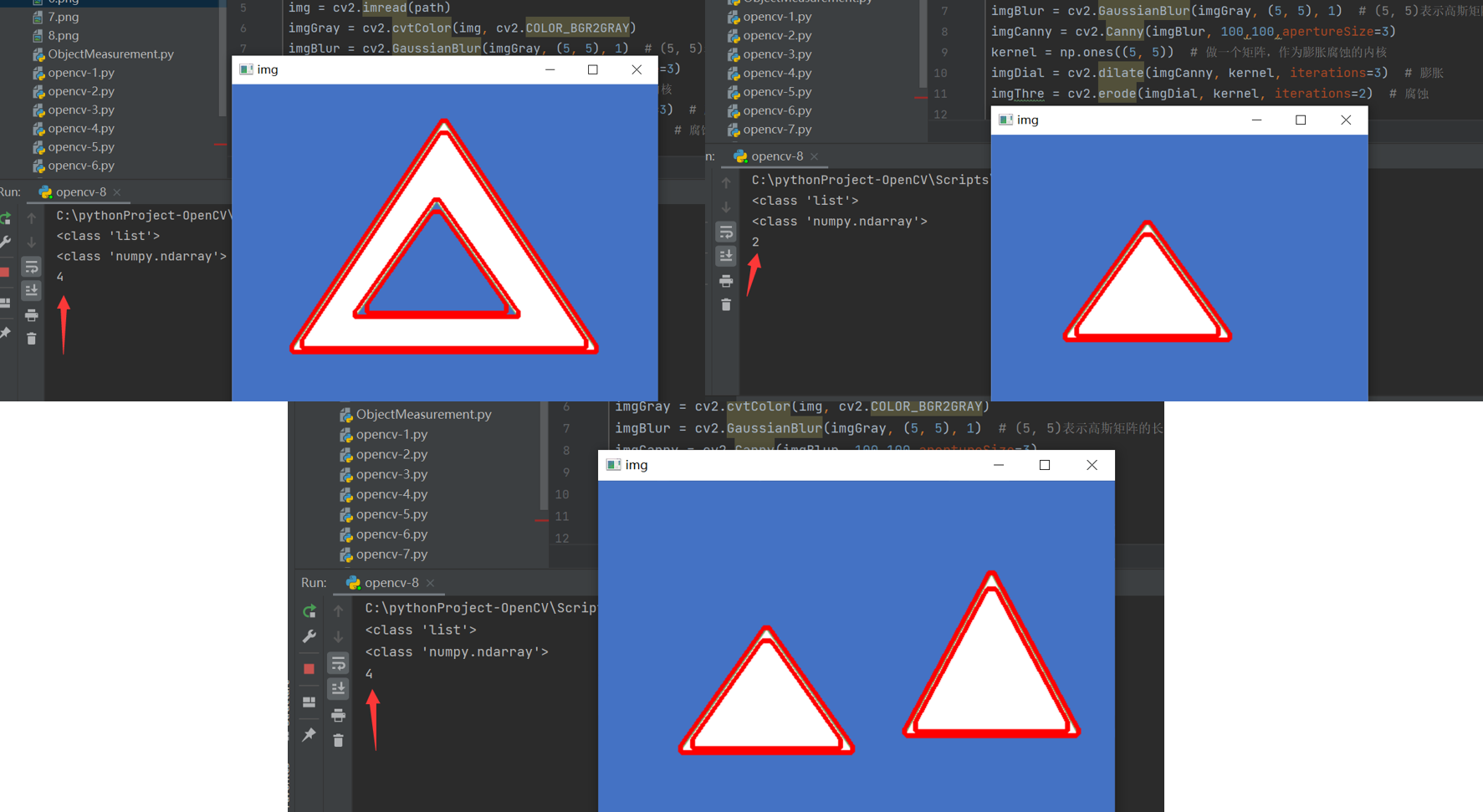Rerun the opencv-8 script
This screenshot has height=812, width=1483.
[x=309, y=611]
